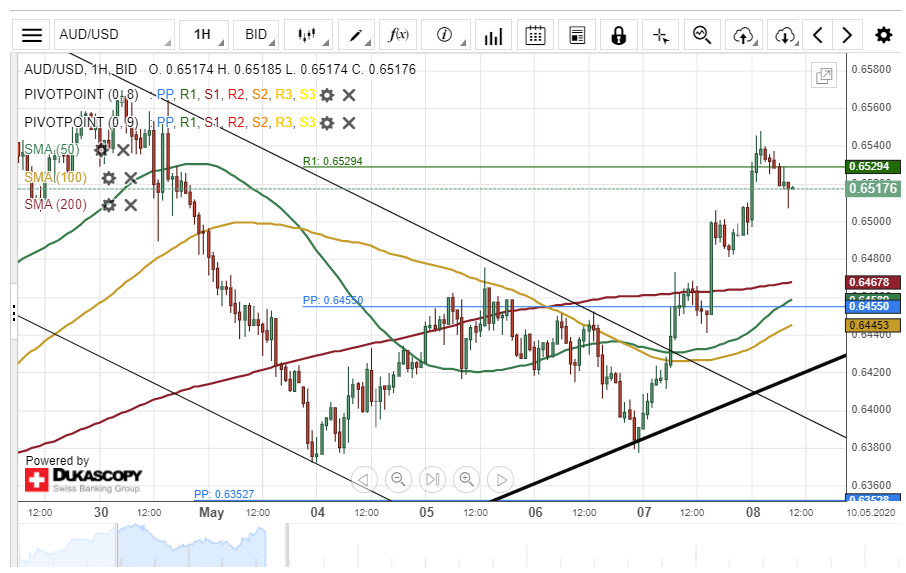Click the pop-out chart icon
The height and width of the screenshot is (573, 906).
click(824, 75)
